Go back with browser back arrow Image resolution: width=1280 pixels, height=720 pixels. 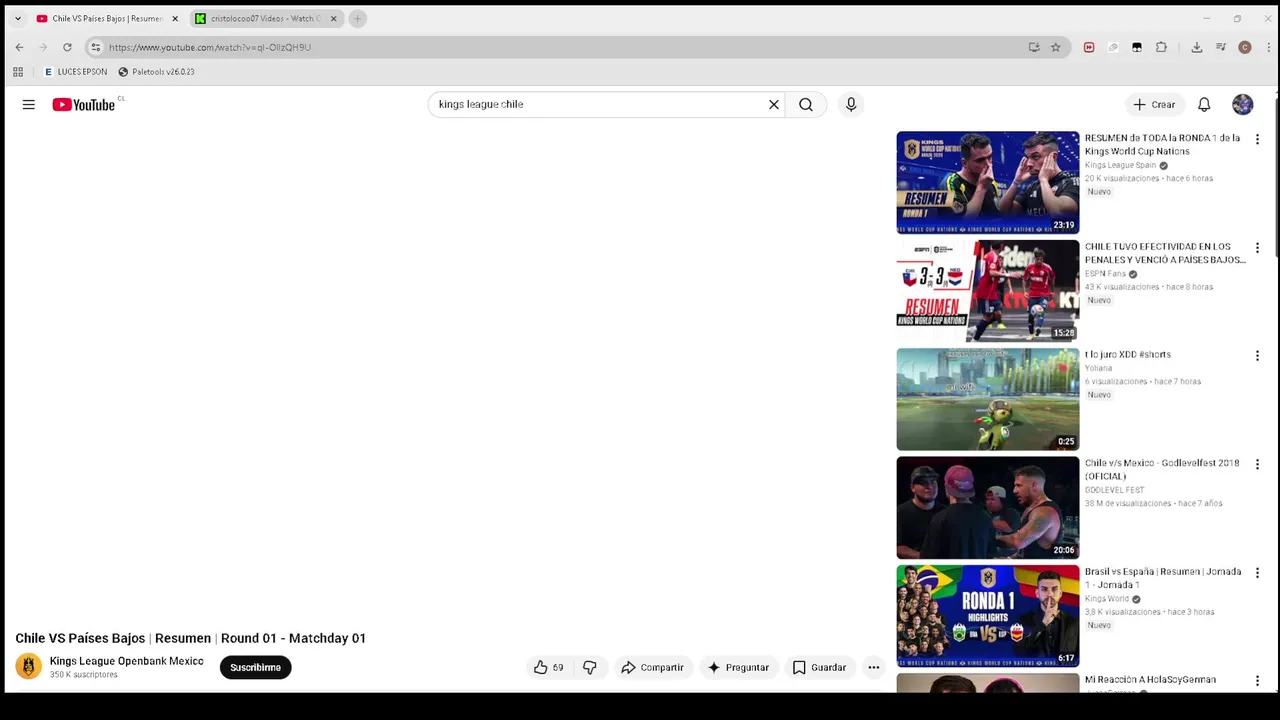[19, 47]
